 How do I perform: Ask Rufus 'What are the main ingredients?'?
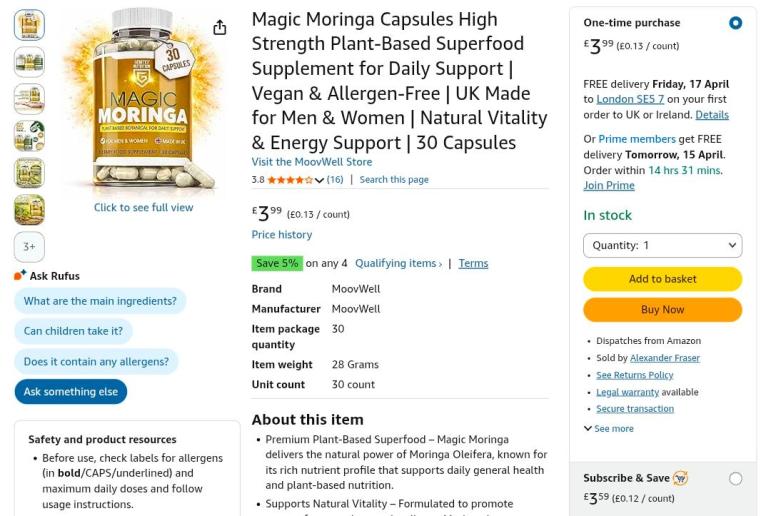click(x=100, y=301)
